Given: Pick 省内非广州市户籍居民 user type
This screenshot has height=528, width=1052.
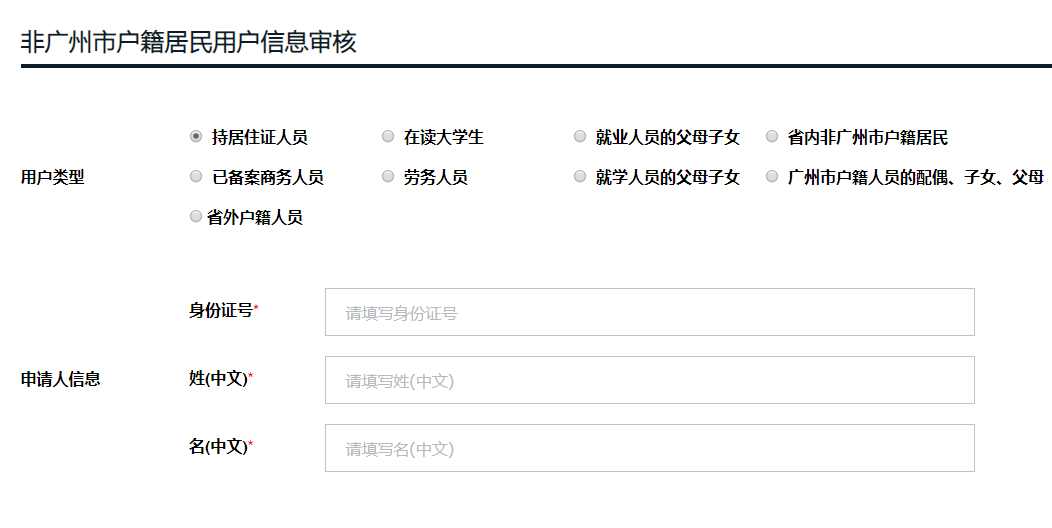Looking at the screenshot, I should 772,136.
